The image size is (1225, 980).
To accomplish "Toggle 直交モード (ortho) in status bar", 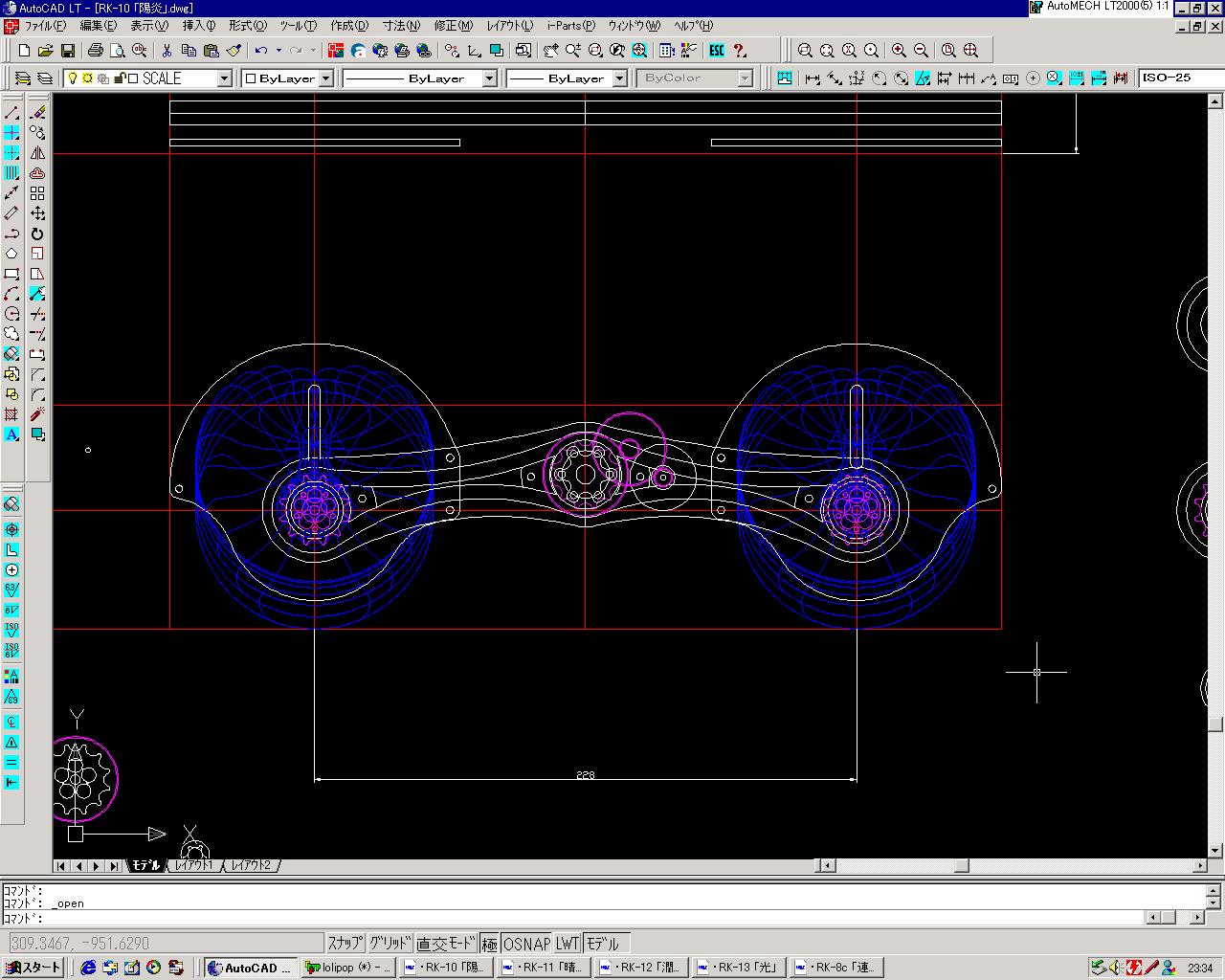I will click(x=445, y=944).
